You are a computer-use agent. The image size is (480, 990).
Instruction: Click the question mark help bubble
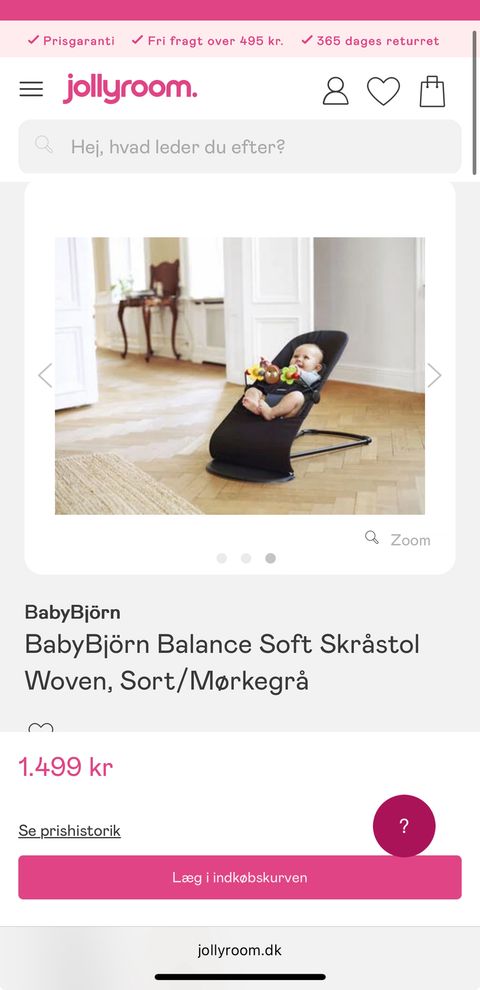(404, 826)
